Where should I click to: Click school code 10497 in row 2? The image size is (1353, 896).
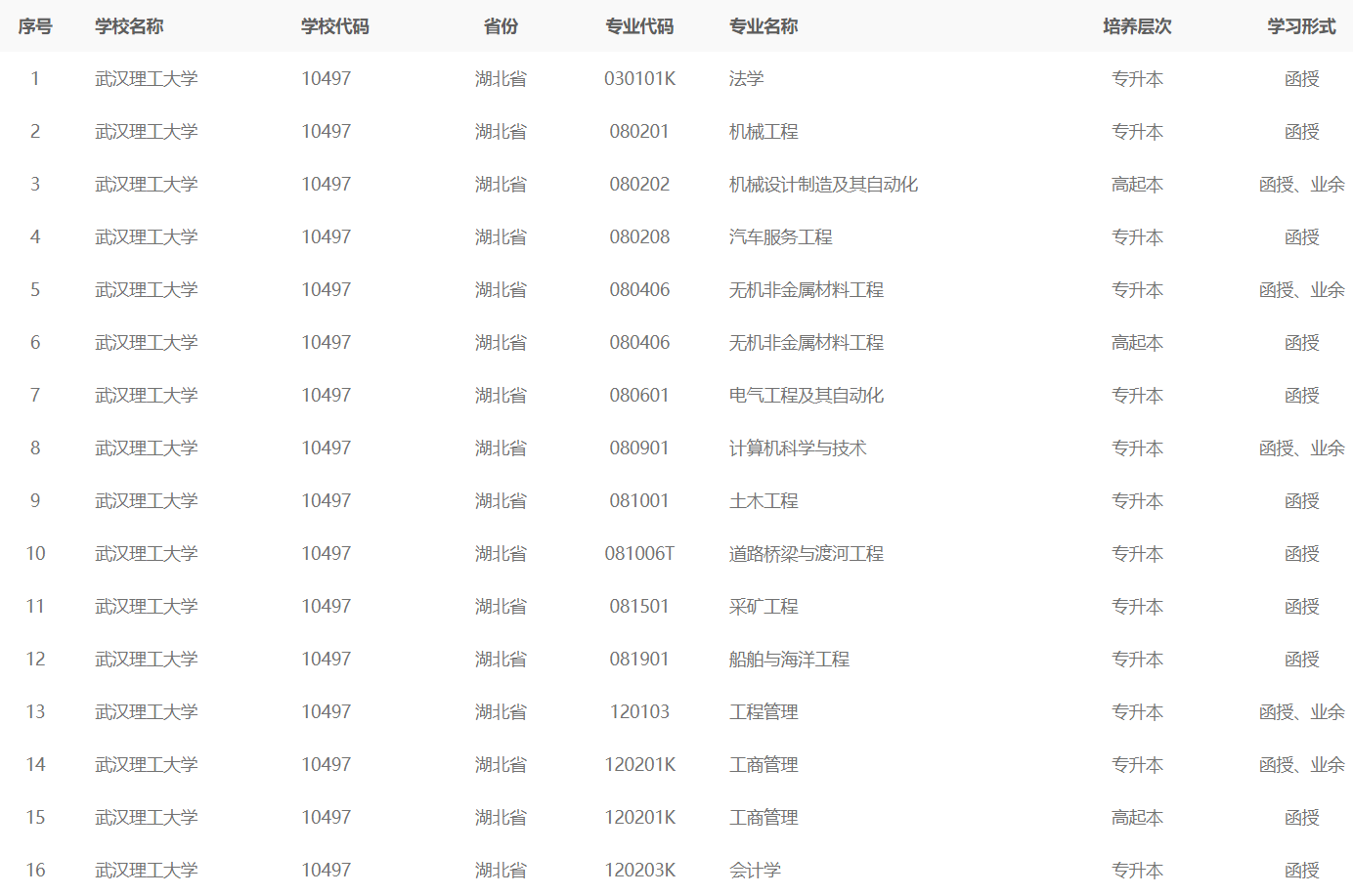(x=326, y=132)
